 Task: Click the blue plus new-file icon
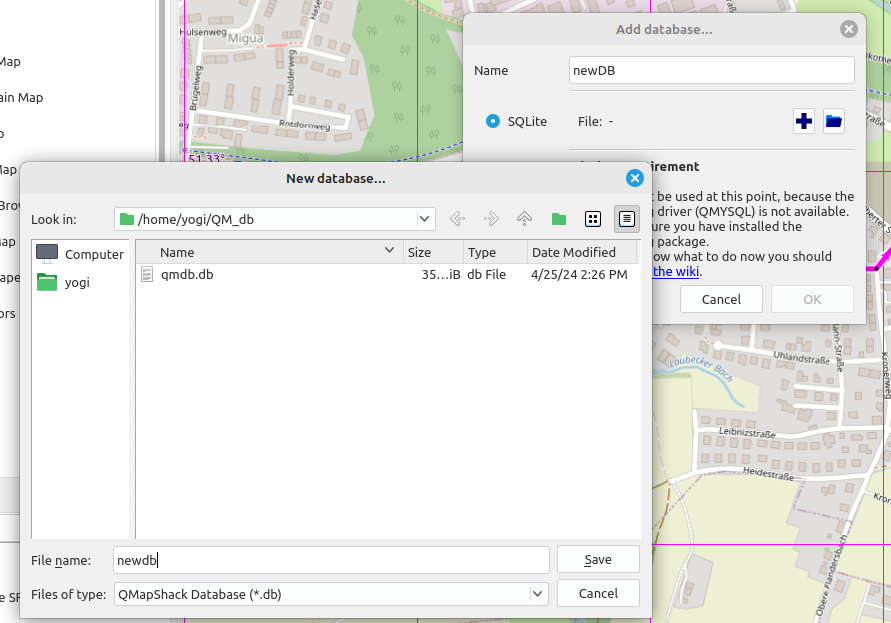click(x=804, y=121)
